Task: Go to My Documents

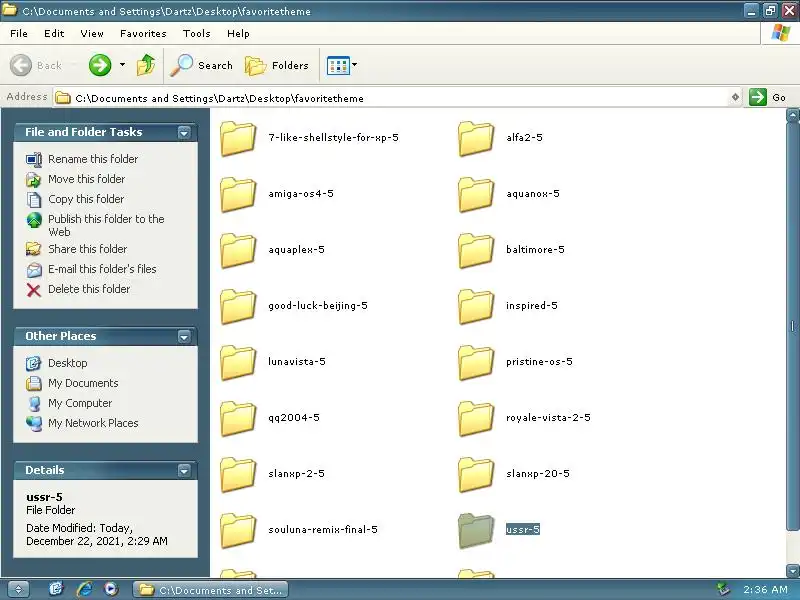Action: (x=83, y=383)
